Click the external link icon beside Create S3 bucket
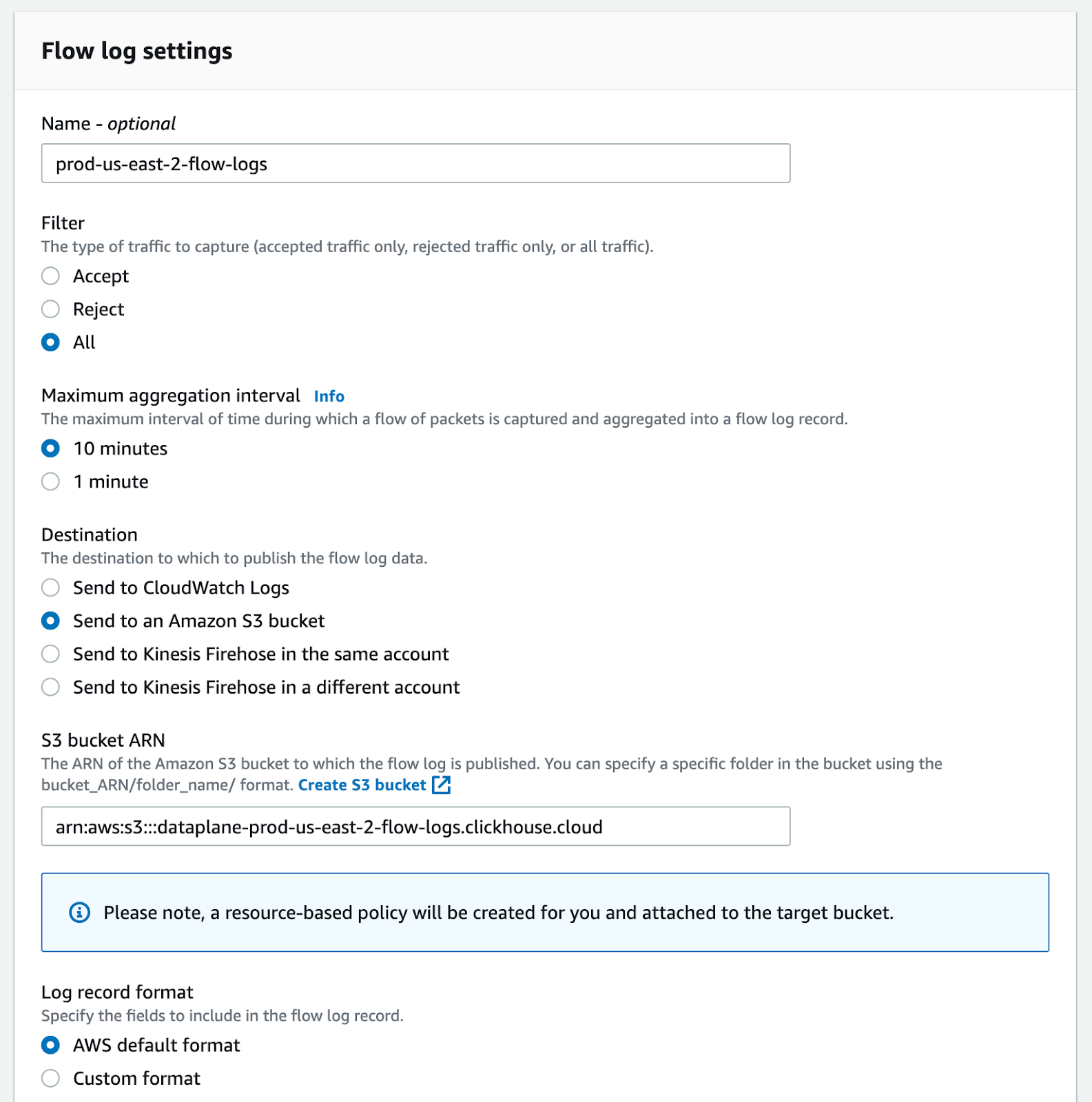The width and height of the screenshot is (1092, 1102). coord(441,784)
